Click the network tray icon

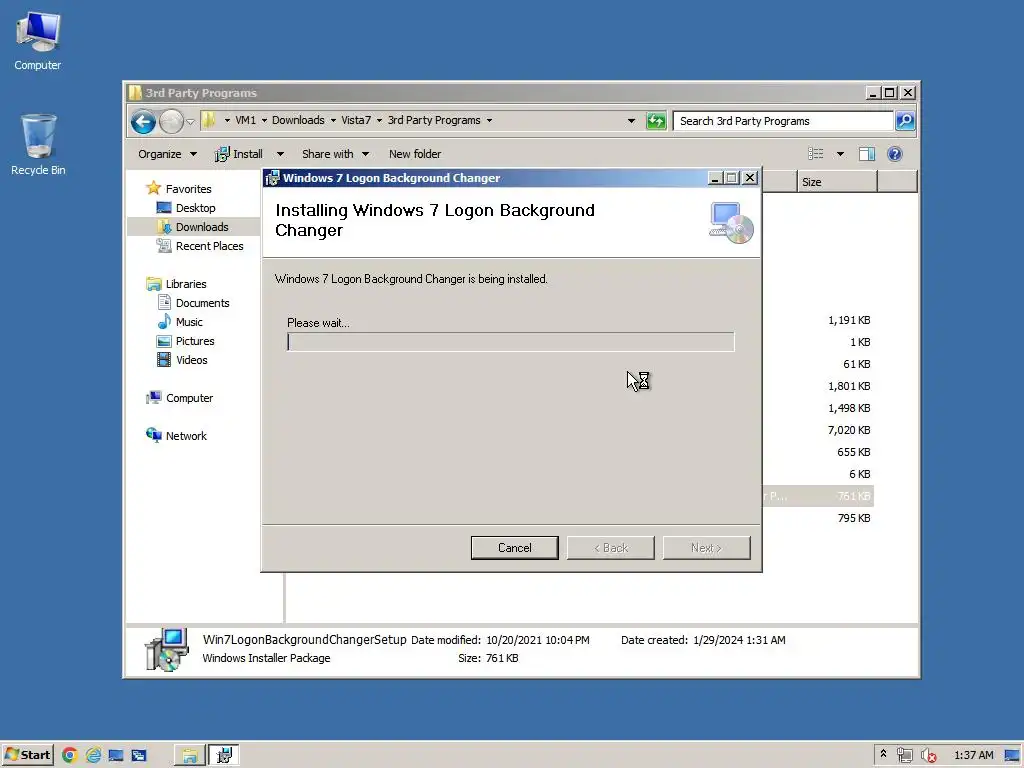pyautogui.click(x=904, y=755)
